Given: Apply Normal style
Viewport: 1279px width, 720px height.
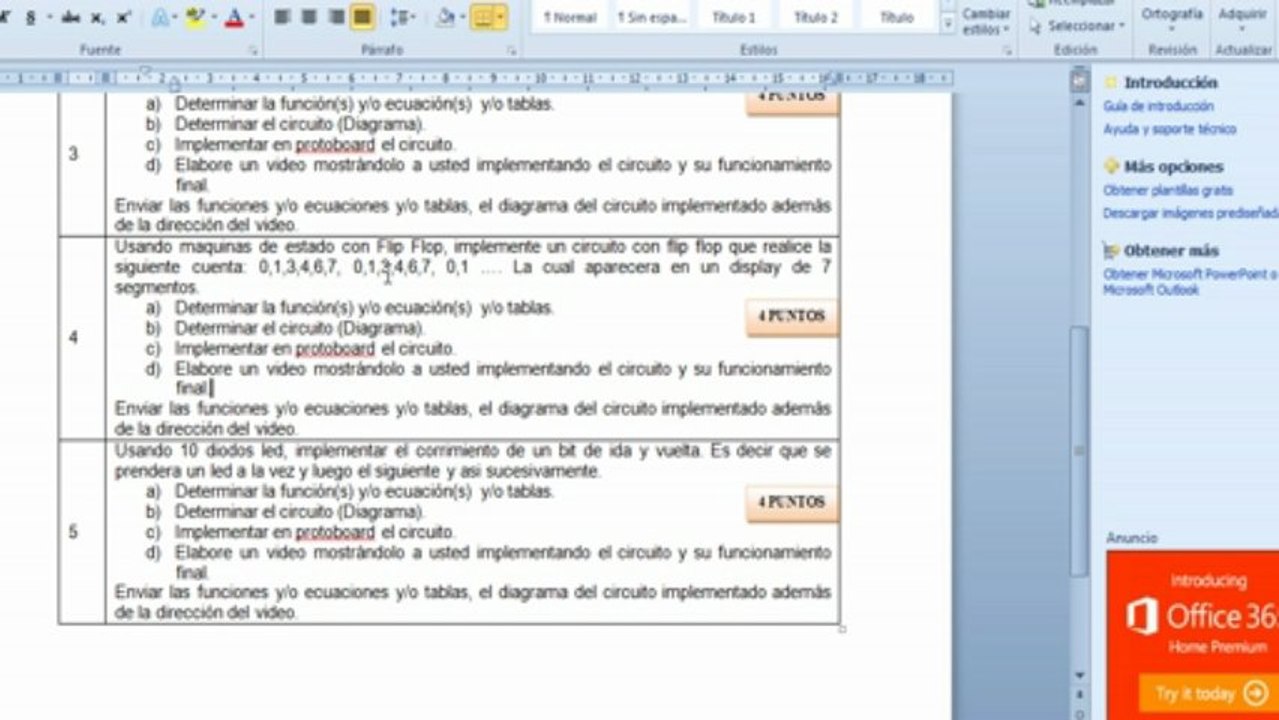Looking at the screenshot, I should tap(569, 17).
